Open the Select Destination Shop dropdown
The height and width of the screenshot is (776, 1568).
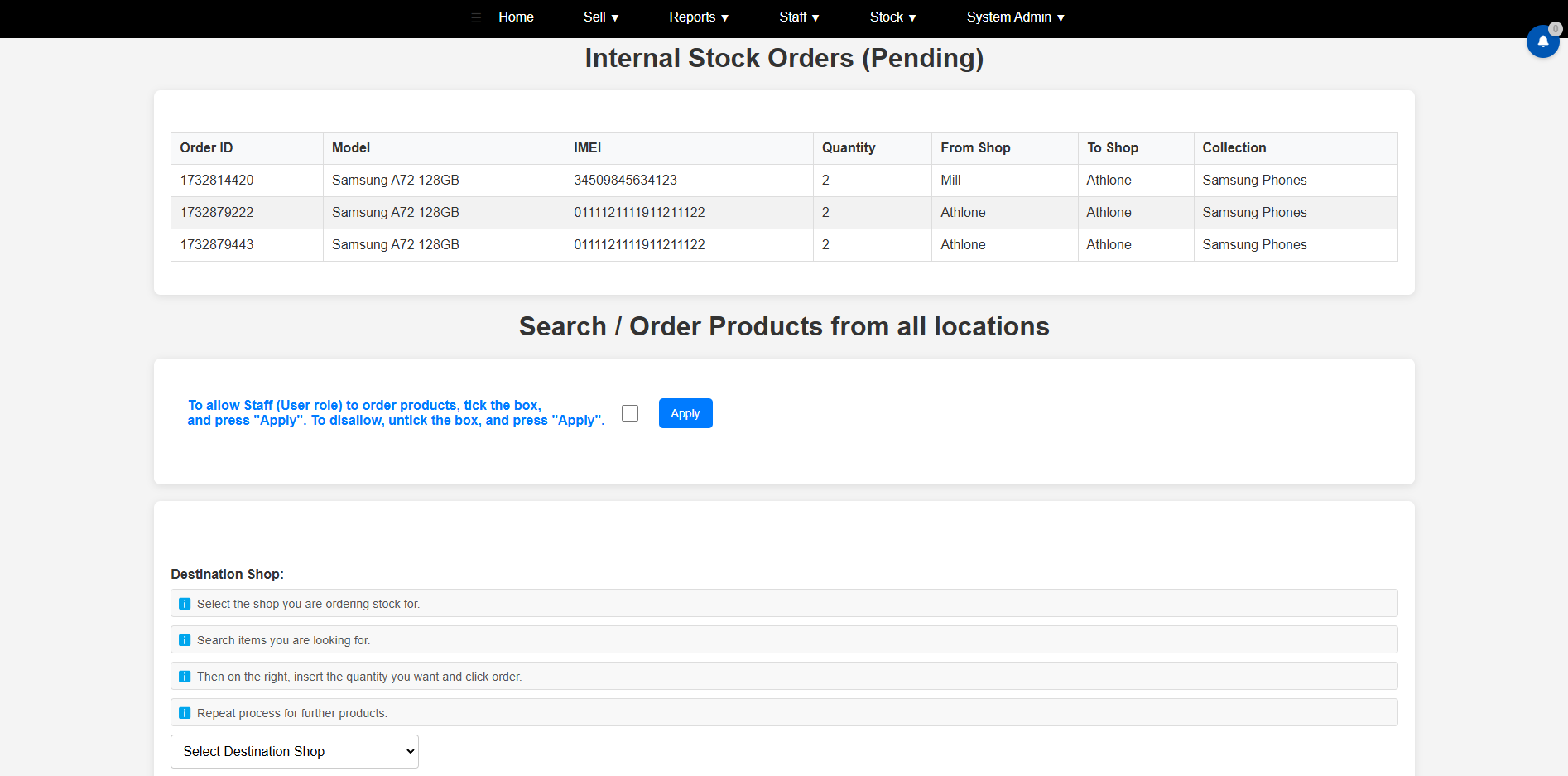click(x=295, y=751)
